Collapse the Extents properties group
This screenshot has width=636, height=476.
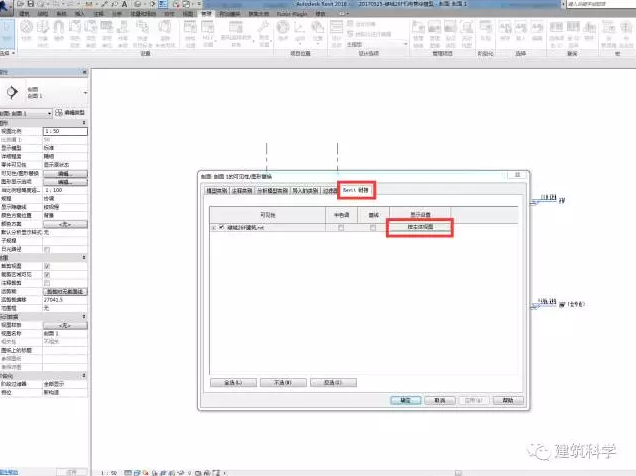coord(84,257)
